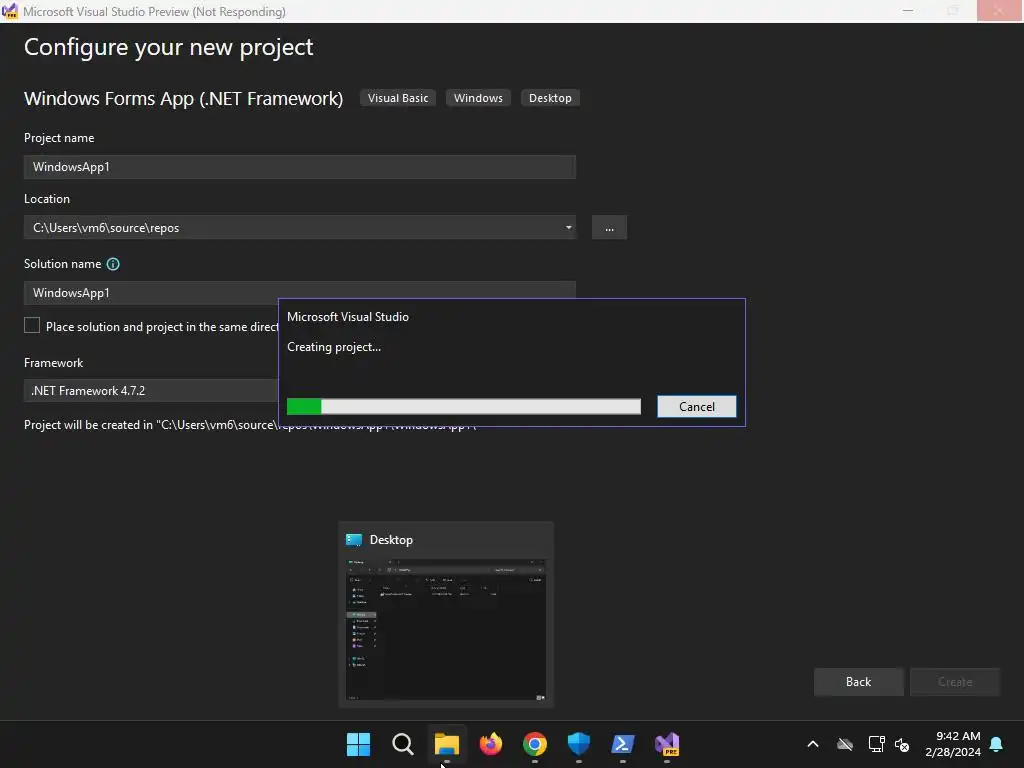Viewport: 1024px width, 768px height.
Task: Open the Framework dropdown
Action: pos(152,391)
